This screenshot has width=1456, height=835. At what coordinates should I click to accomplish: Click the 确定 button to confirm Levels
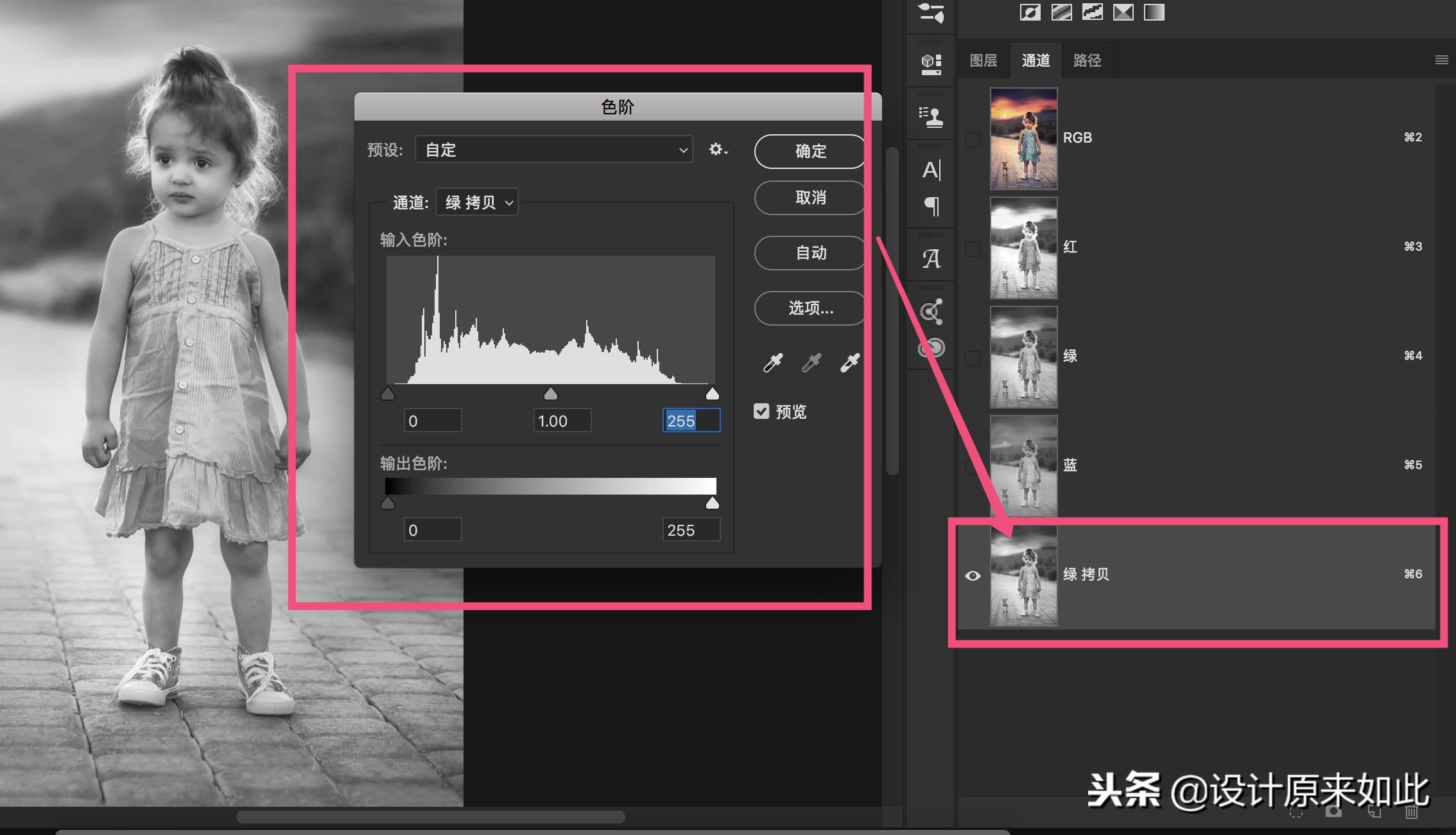809,151
